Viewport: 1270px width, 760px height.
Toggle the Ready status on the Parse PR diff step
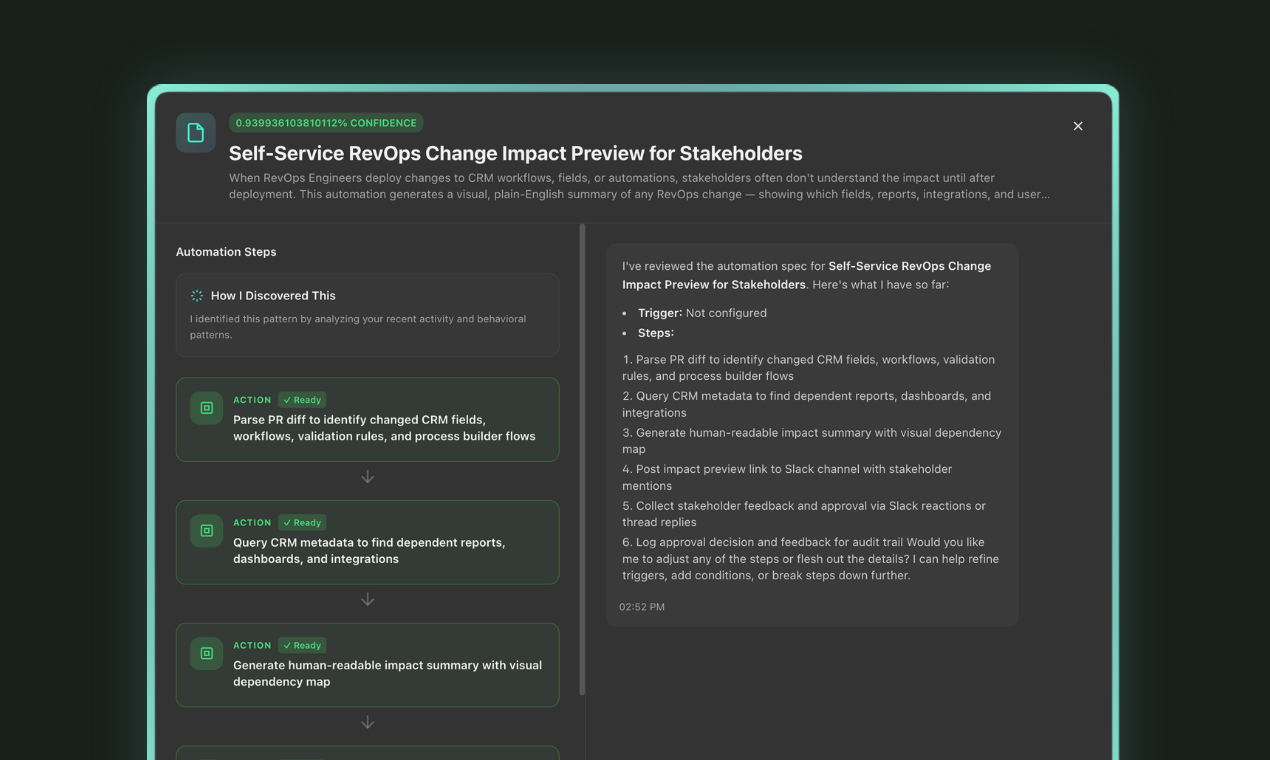tap(302, 399)
